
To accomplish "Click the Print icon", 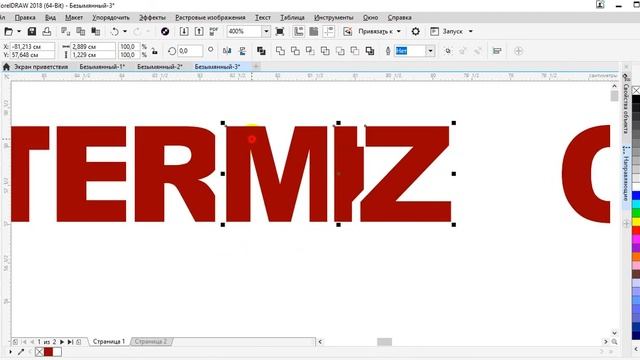I will point(47,31).
